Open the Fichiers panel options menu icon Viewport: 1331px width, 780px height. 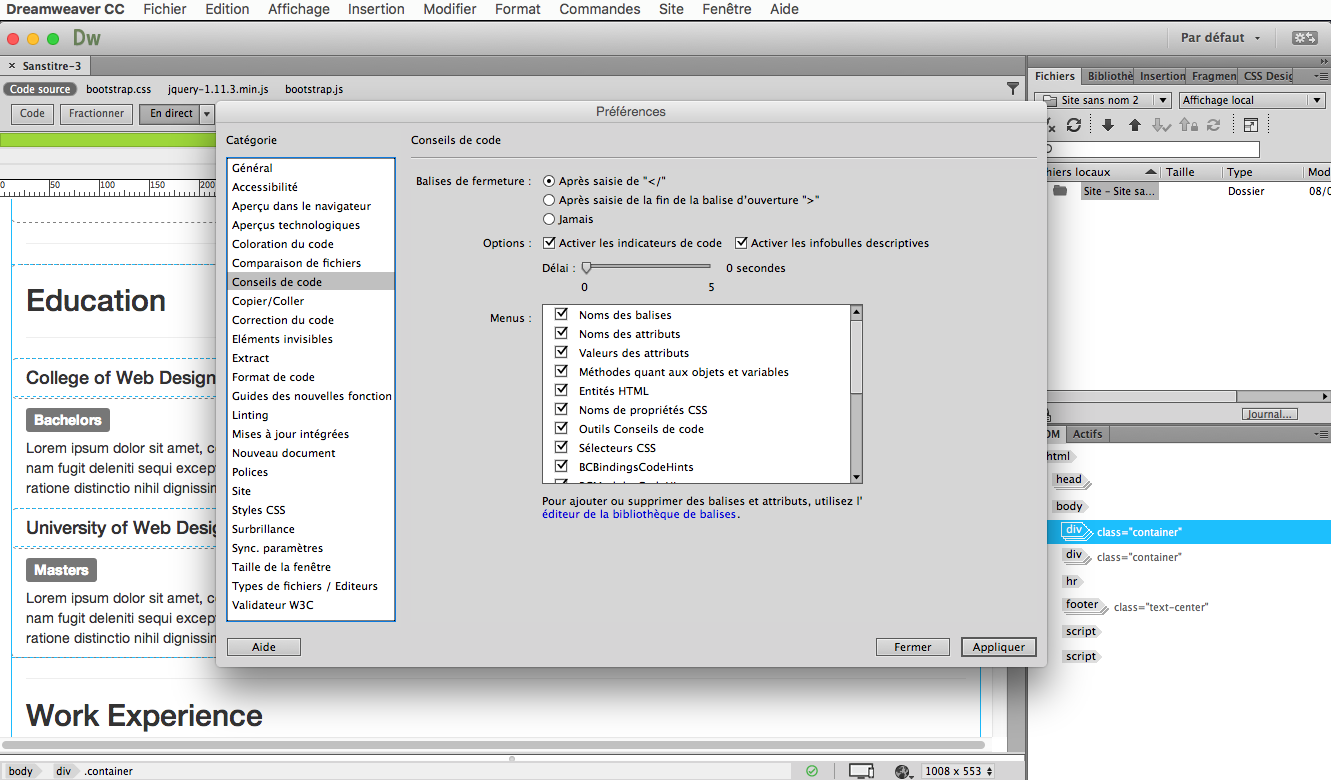point(1322,75)
